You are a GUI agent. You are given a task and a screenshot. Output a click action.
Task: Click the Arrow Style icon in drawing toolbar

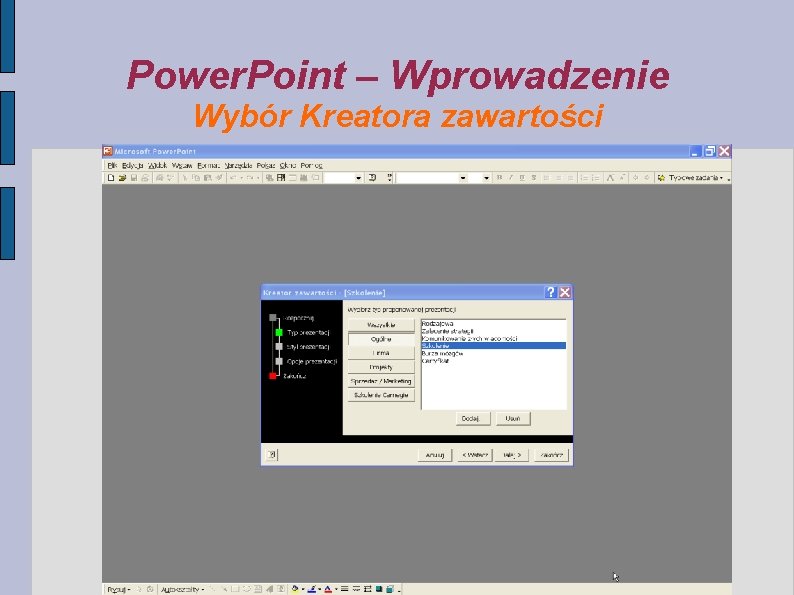click(x=368, y=589)
